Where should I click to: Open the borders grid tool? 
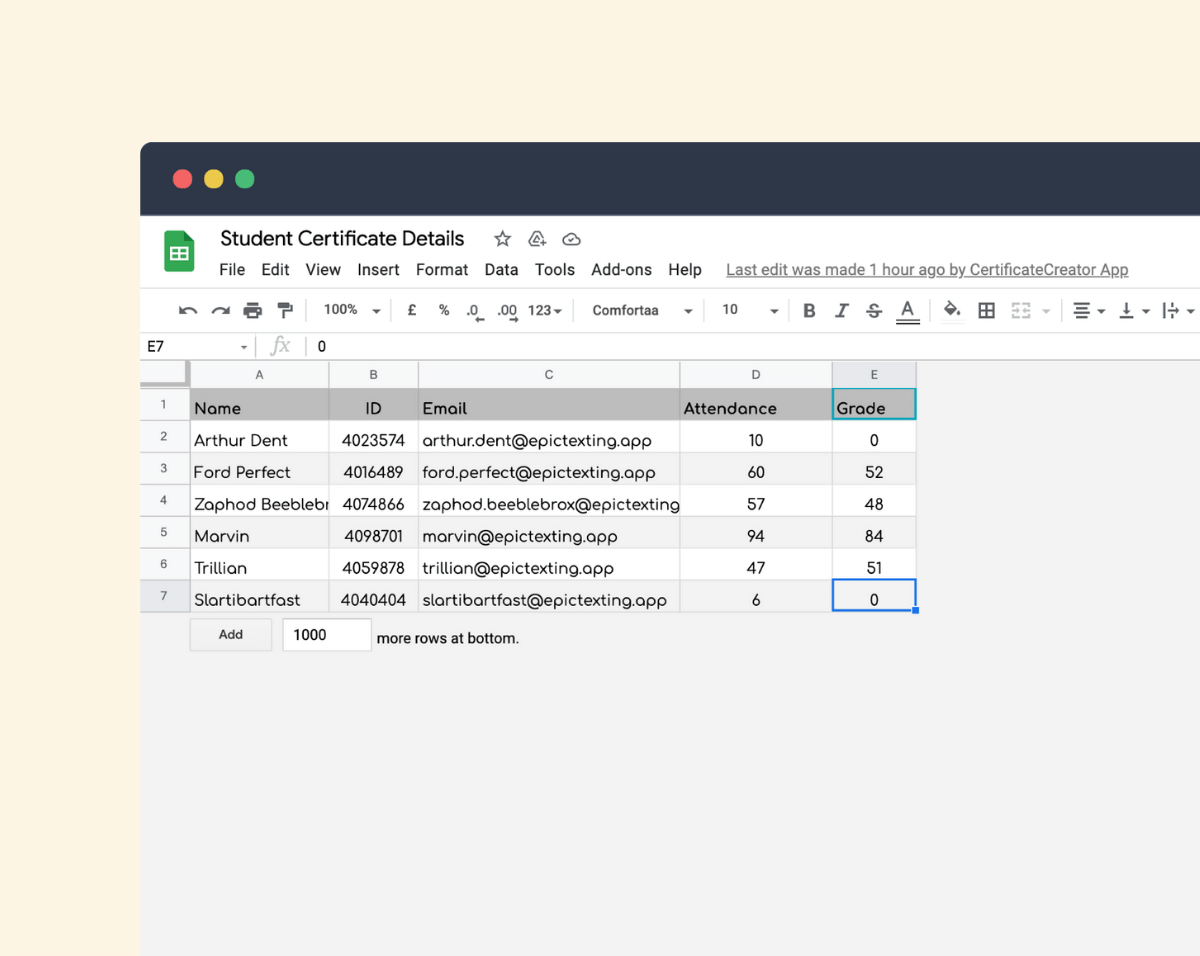point(986,311)
